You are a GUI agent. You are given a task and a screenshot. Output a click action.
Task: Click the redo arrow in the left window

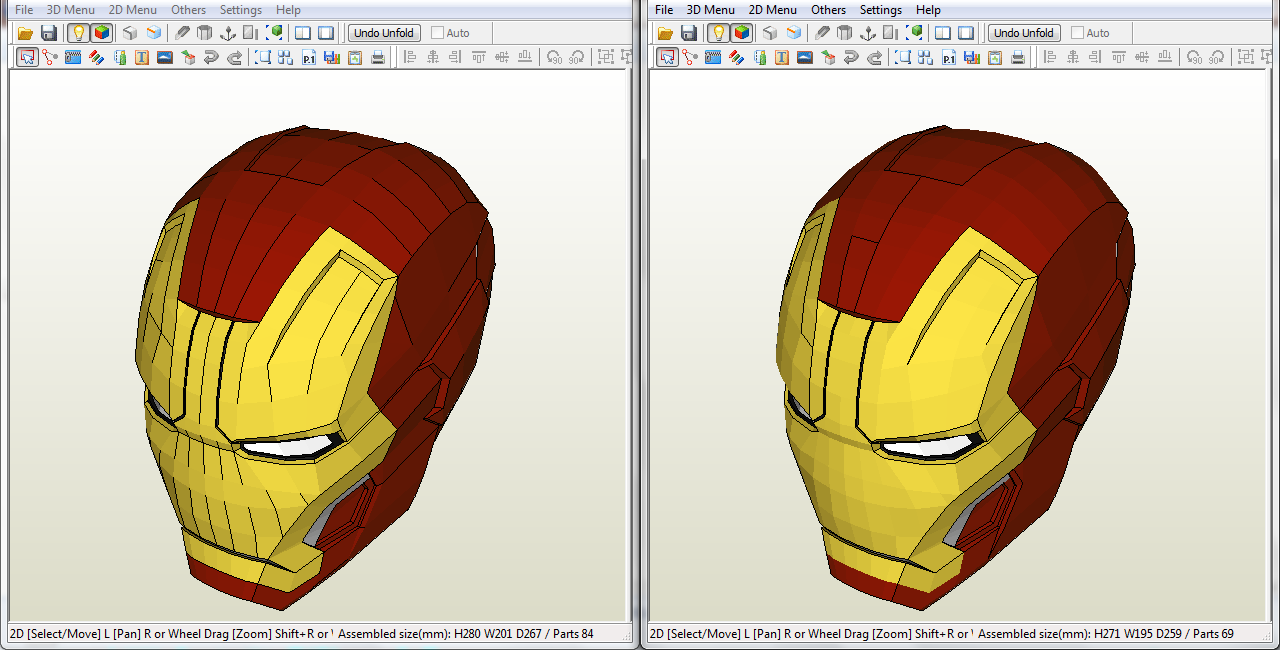coord(234,57)
